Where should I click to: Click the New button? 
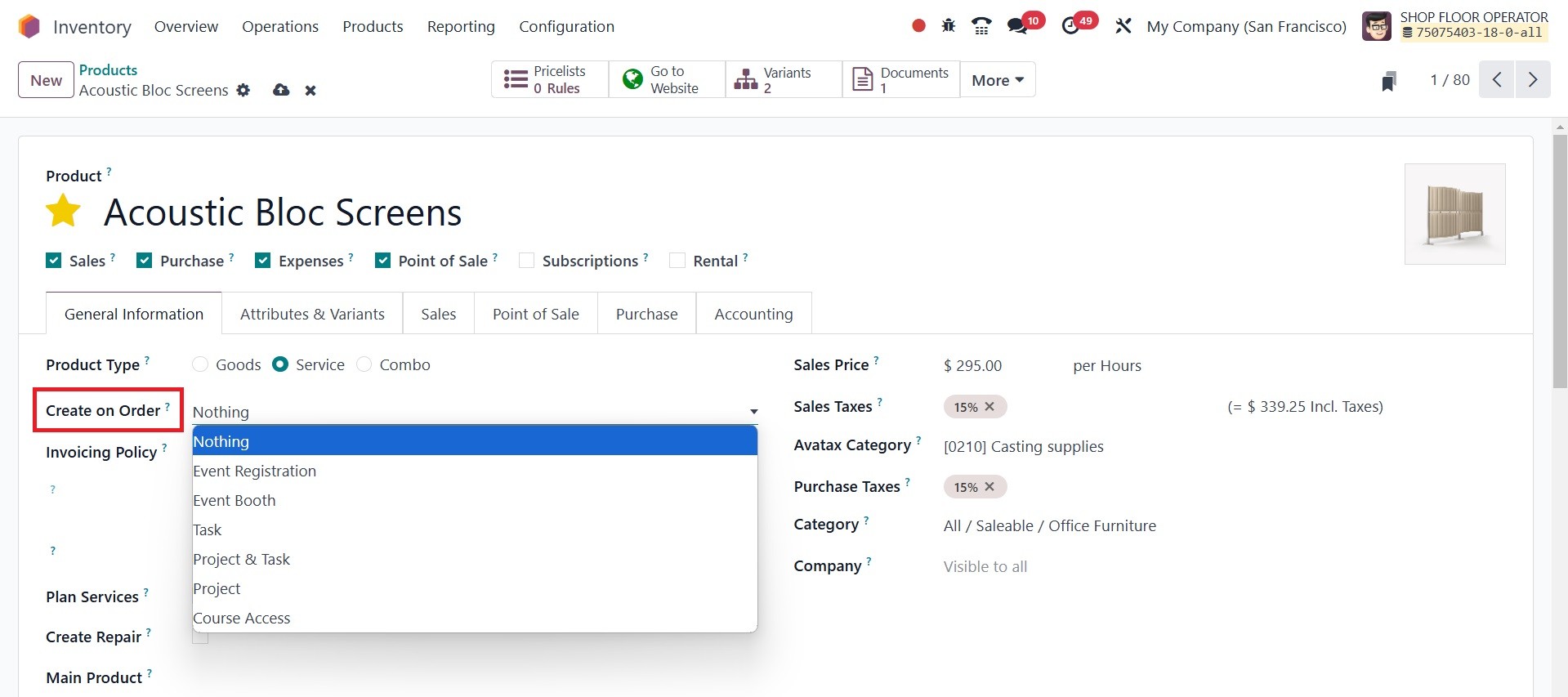pyautogui.click(x=46, y=80)
